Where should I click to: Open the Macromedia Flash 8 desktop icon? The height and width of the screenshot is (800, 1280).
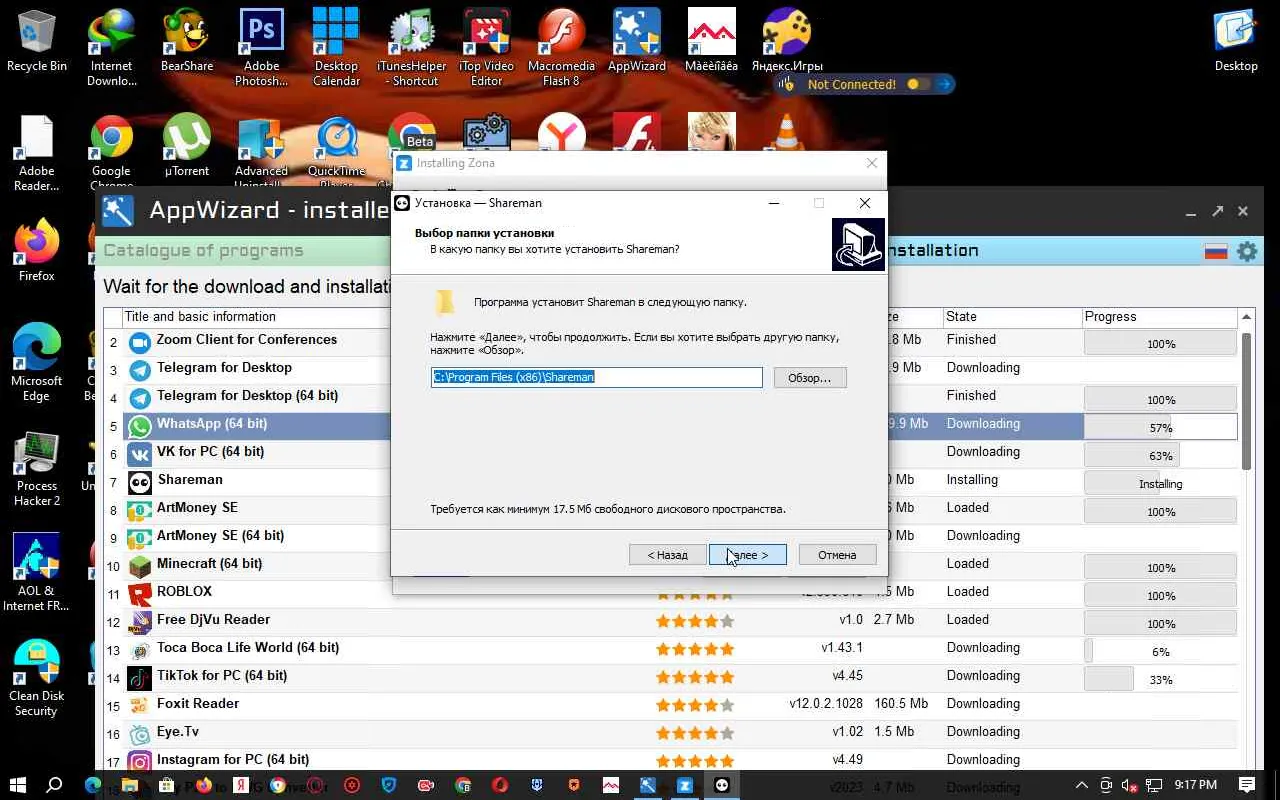(x=562, y=47)
